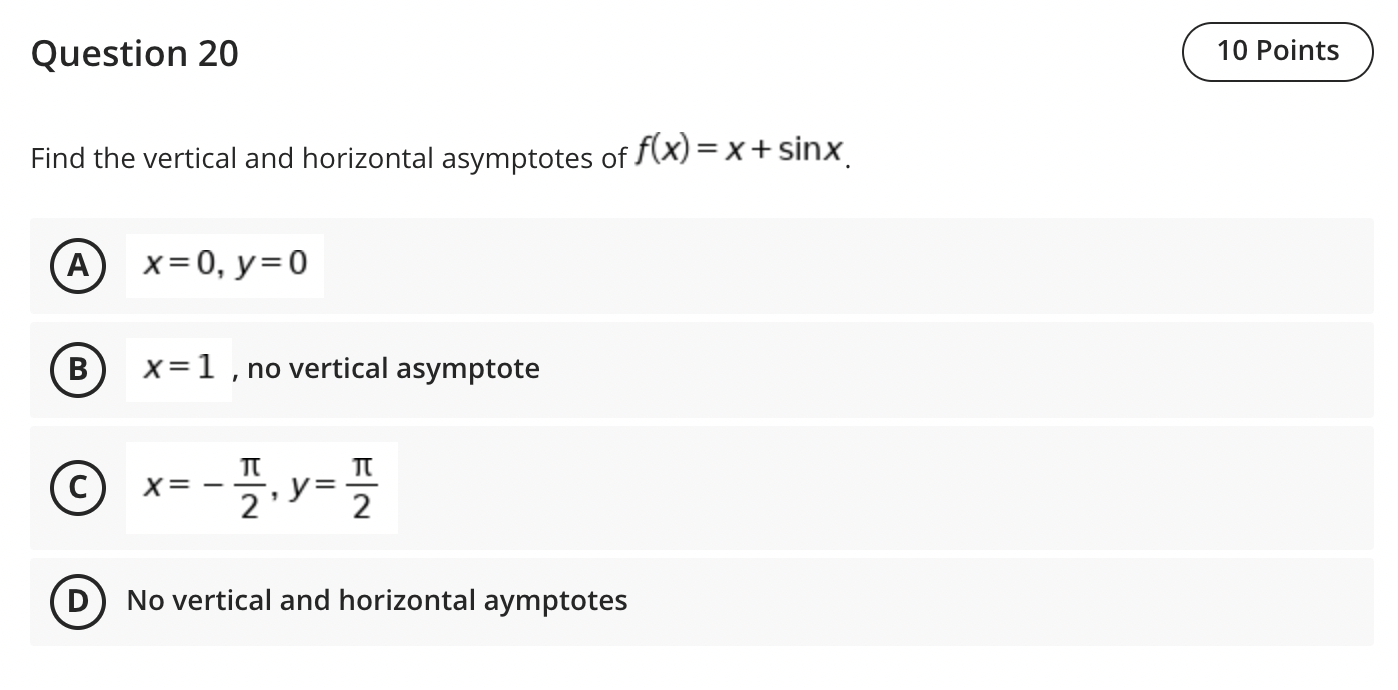Select answer option D circle
Viewport: 1398px width, 690px height.
(77, 601)
